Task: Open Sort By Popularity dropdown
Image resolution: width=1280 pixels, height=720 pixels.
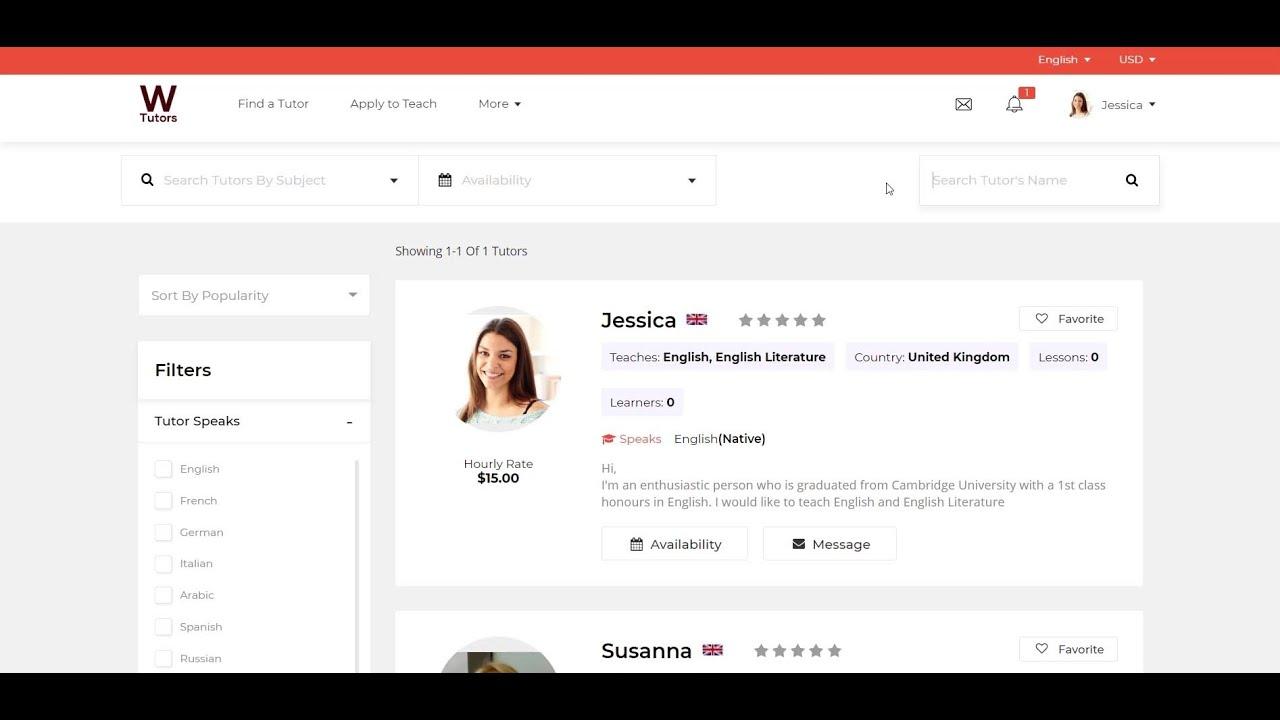Action: (254, 295)
